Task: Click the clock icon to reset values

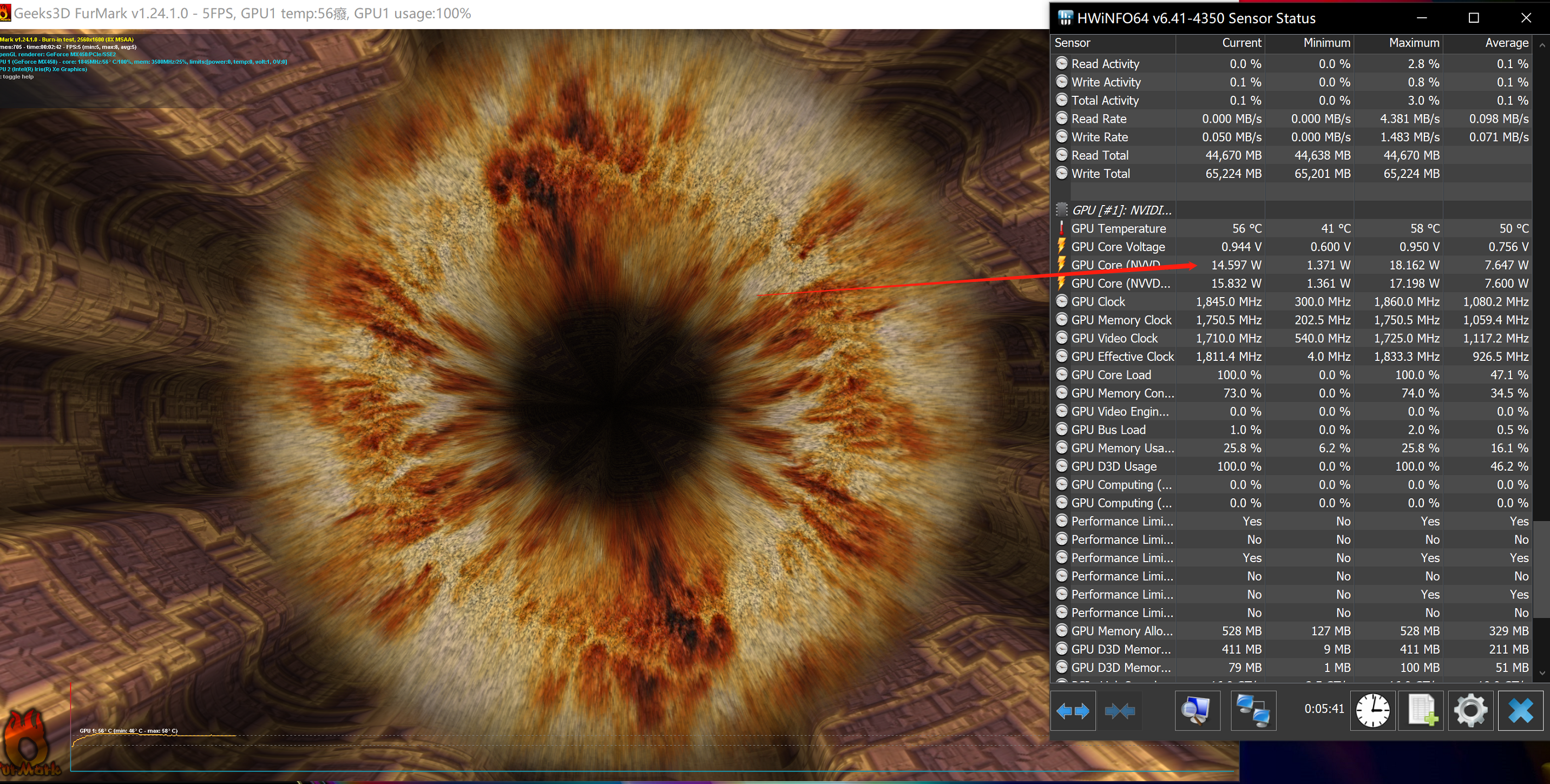Action: (1372, 710)
